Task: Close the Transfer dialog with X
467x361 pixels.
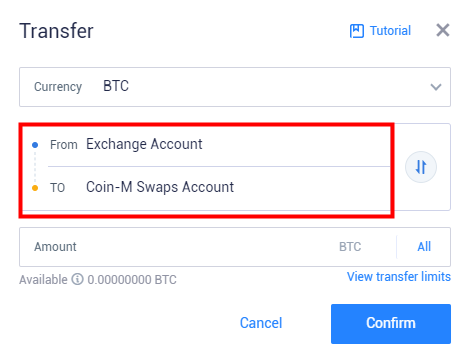Action: point(443,30)
